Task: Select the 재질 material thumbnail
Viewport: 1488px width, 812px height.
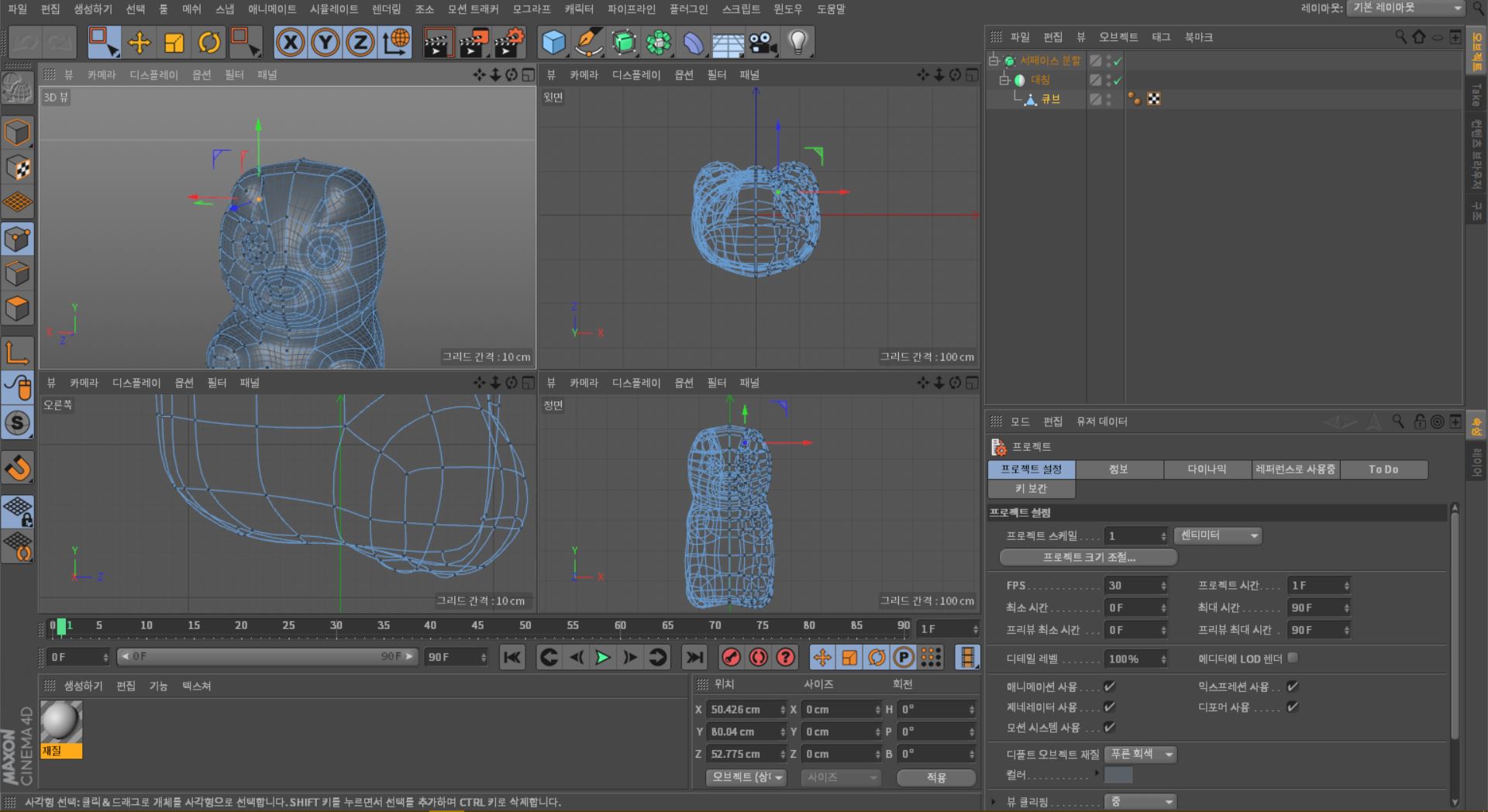Action: [x=61, y=729]
